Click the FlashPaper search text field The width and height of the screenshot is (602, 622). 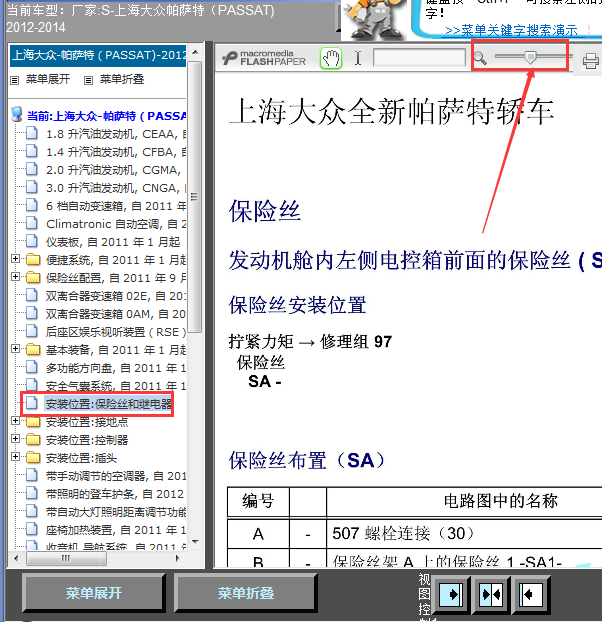click(419, 58)
